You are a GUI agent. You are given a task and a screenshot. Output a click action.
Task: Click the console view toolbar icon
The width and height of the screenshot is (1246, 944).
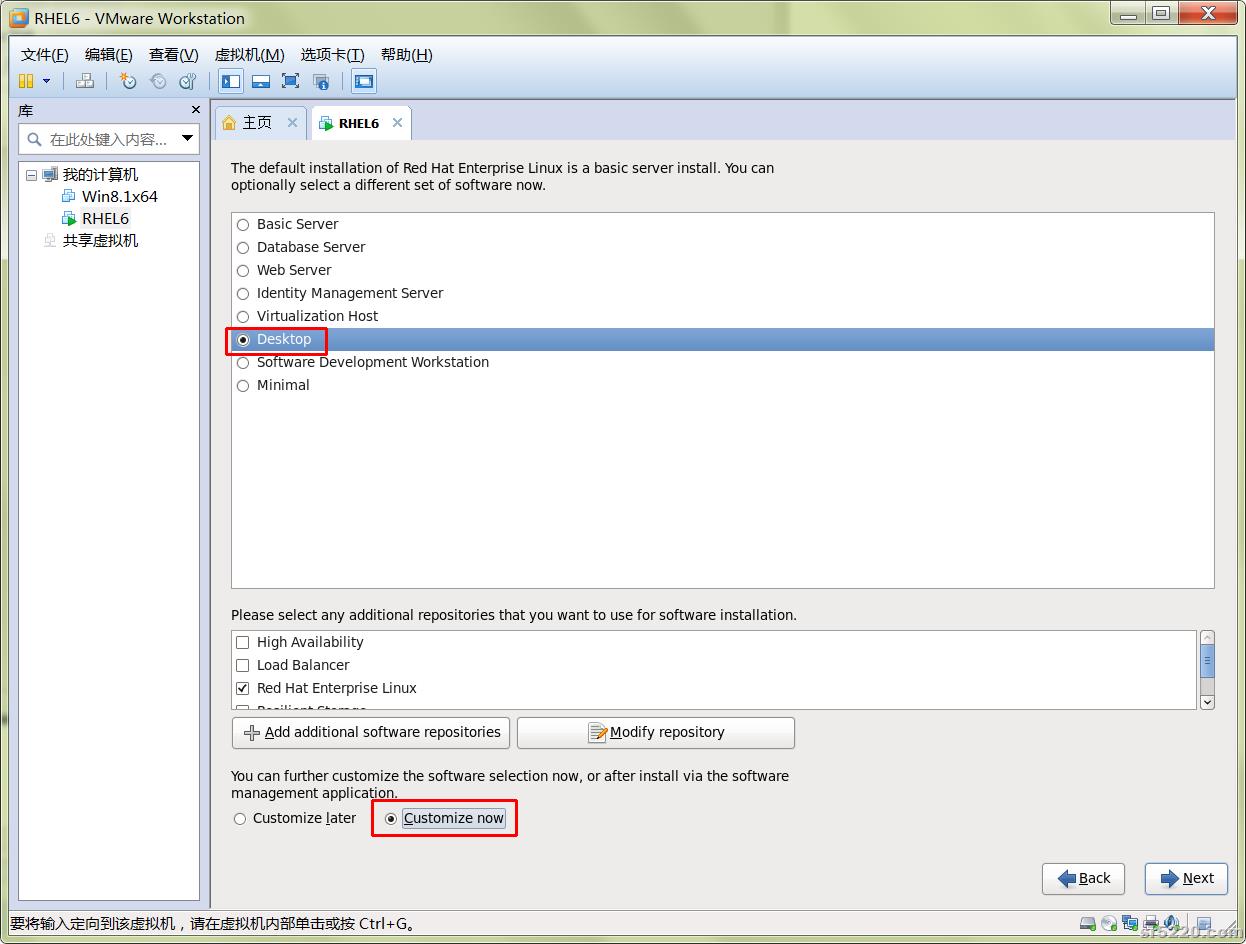tap(364, 81)
